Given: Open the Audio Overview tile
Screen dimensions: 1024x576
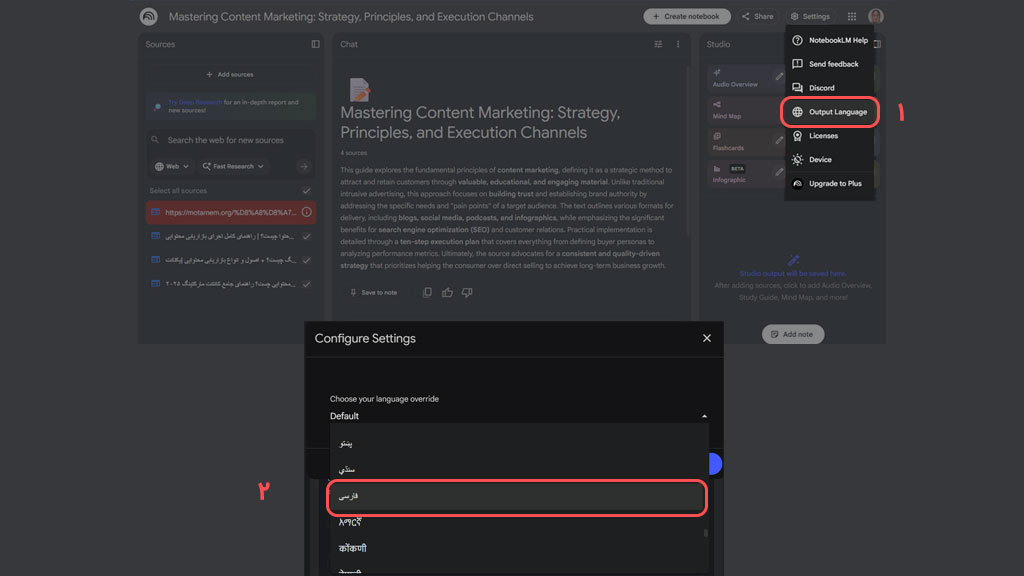Looking at the screenshot, I should tap(744, 78).
